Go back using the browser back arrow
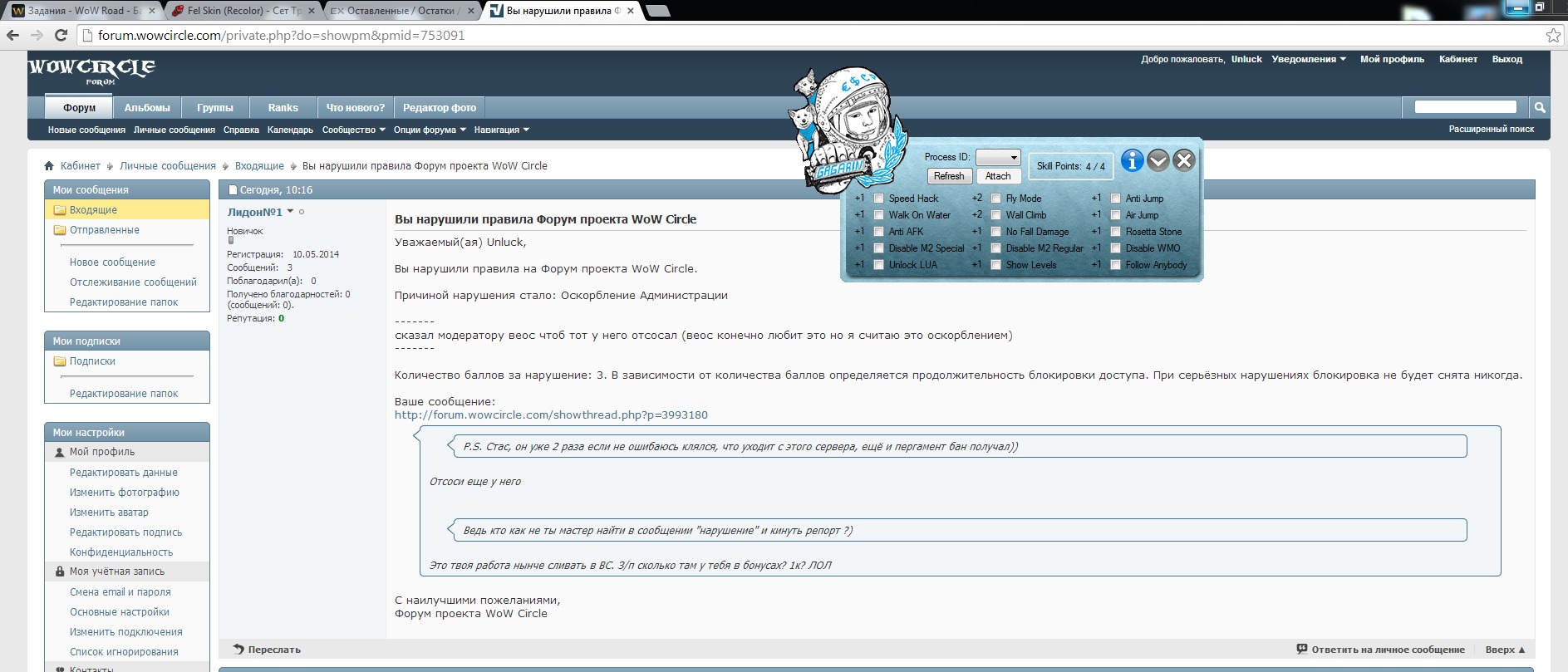1568x672 pixels. 13,35
